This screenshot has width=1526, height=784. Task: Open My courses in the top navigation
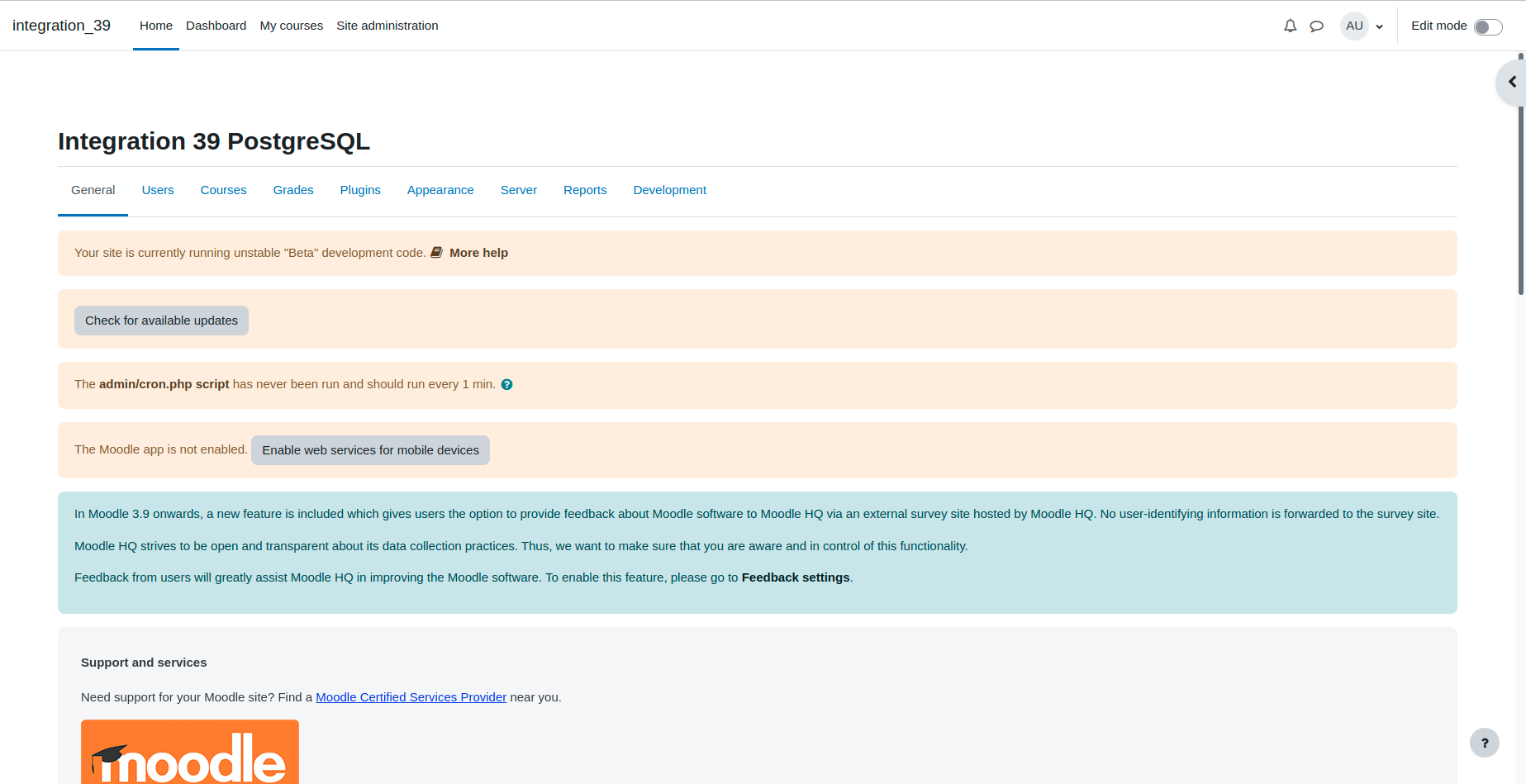click(x=291, y=26)
